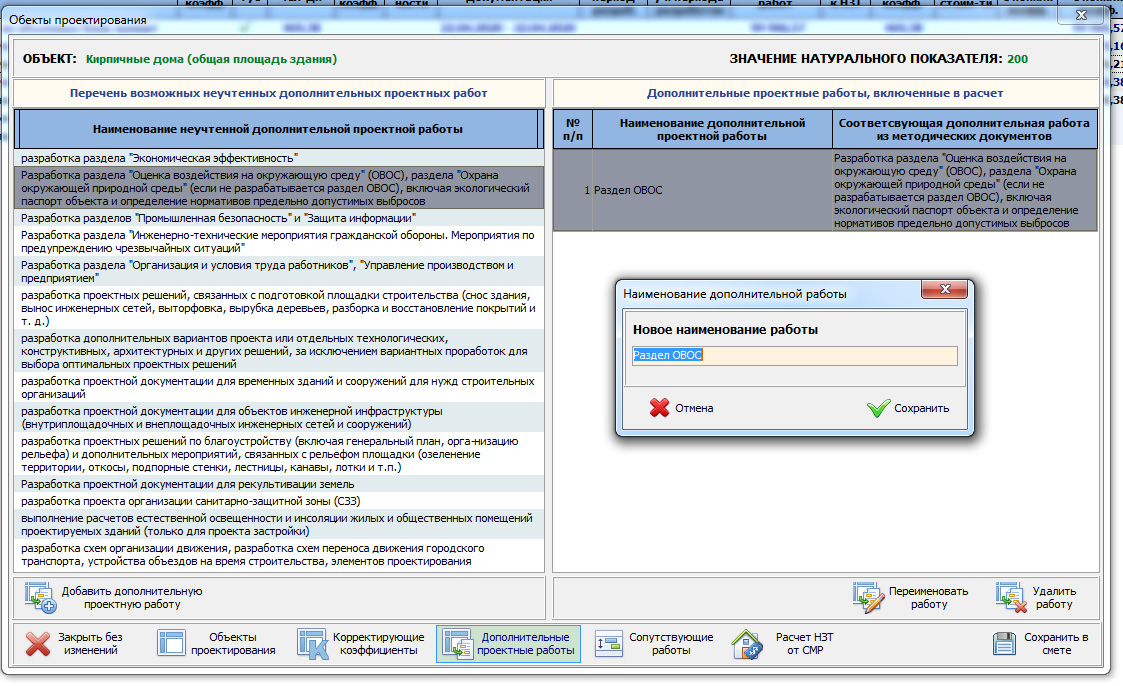The width and height of the screenshot is (1123, 686).
Task: Open the Объекты проектирования tab
Action: 217,643
